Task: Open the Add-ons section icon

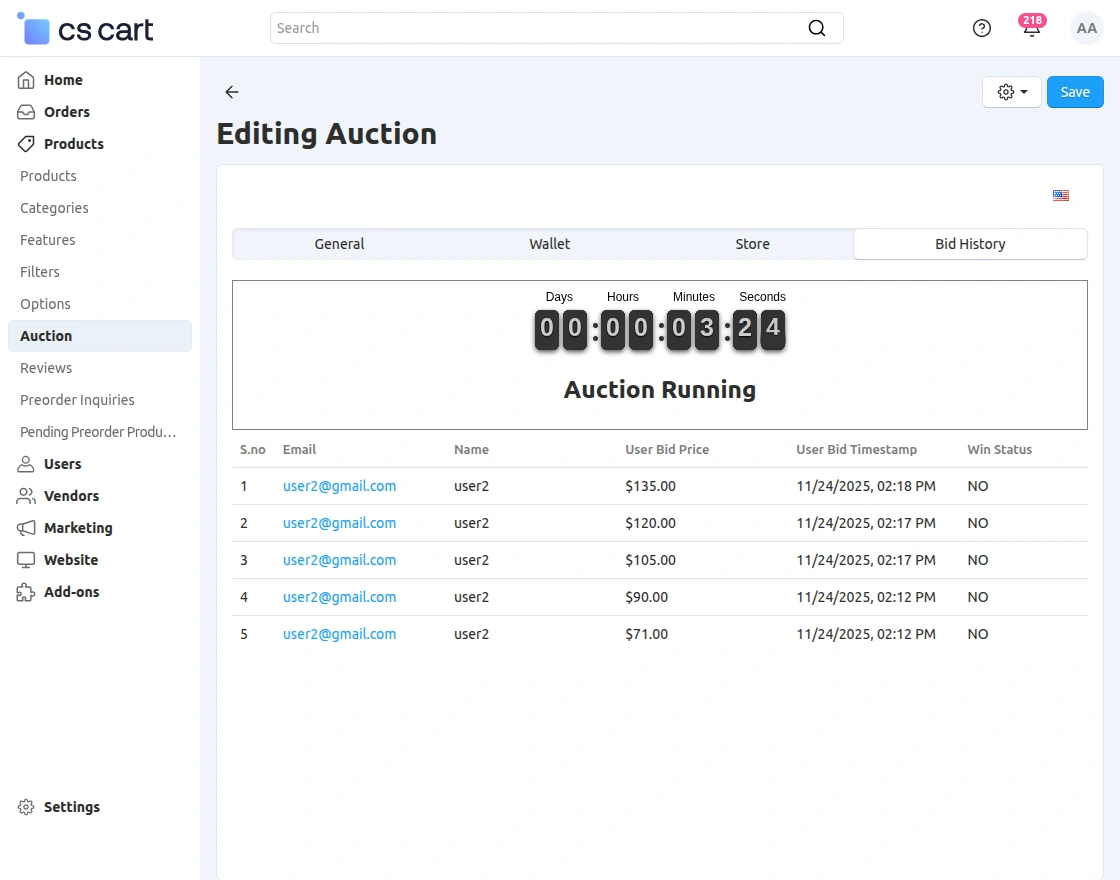Action: (x=25, y=592)
